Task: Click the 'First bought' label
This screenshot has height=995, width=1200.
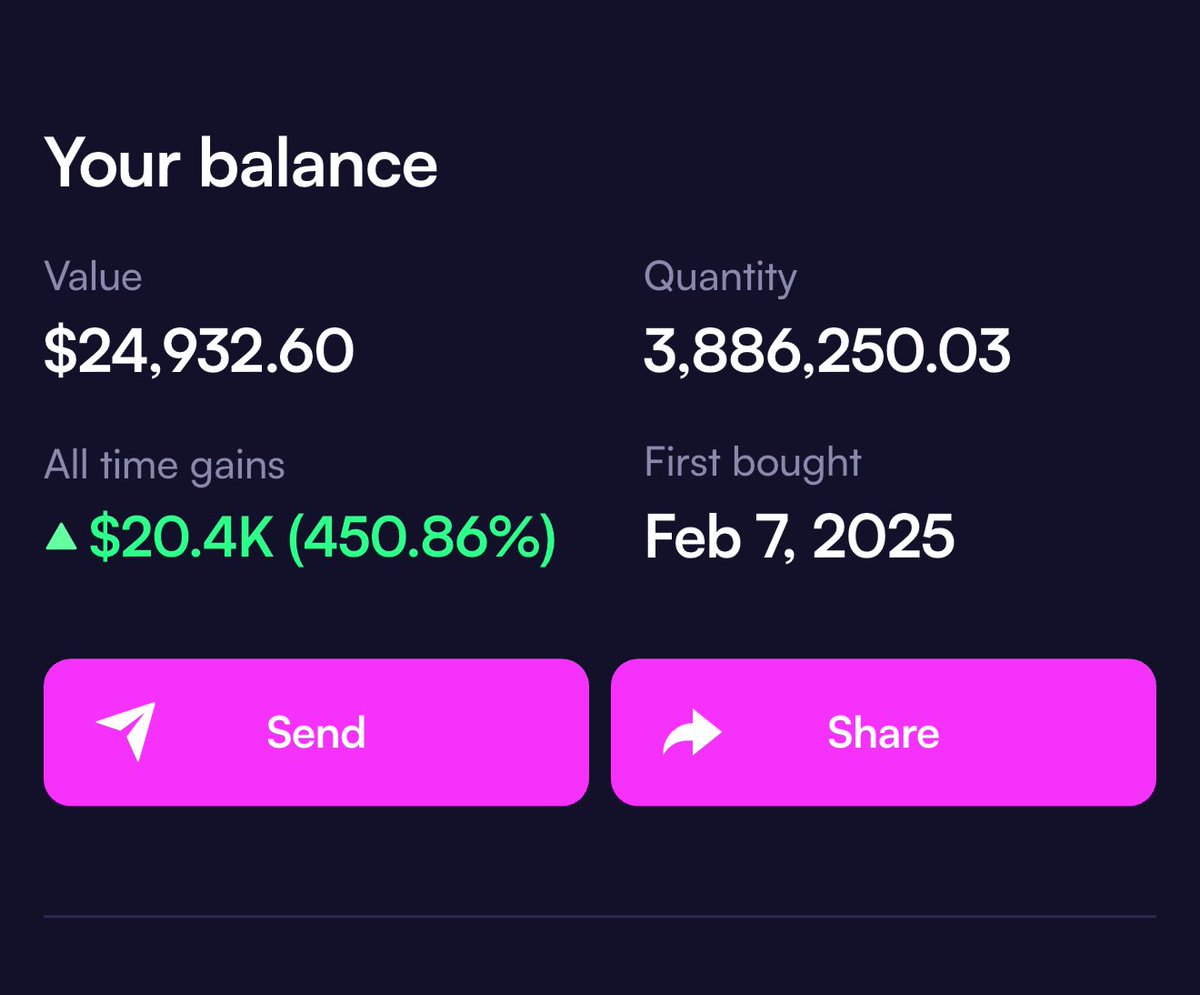Action: click(753, 462)
